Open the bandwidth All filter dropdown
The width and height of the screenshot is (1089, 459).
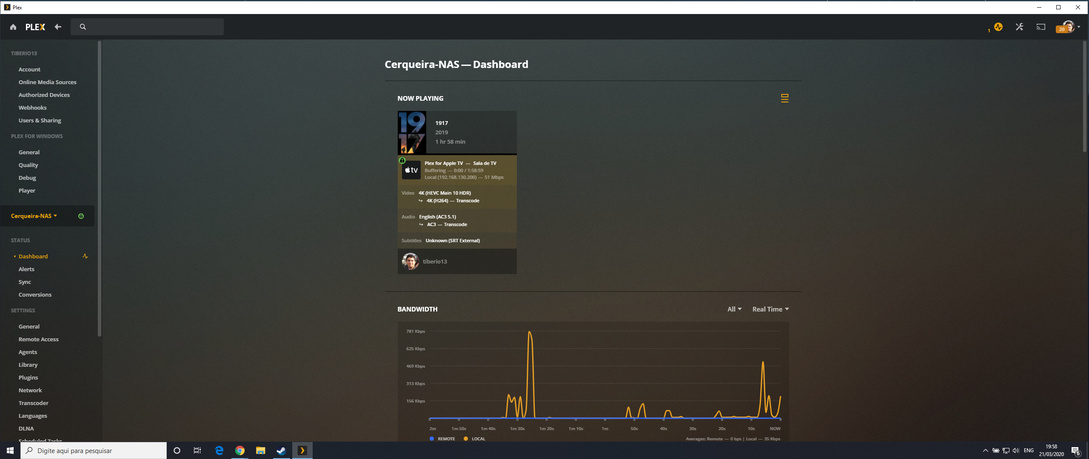(734, 309)
